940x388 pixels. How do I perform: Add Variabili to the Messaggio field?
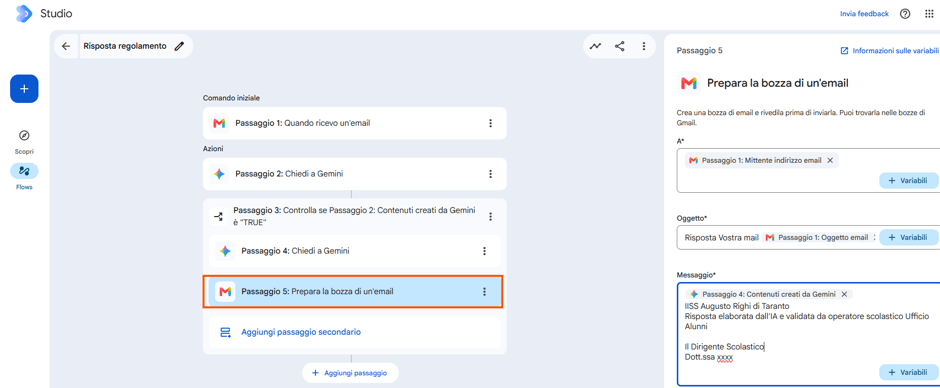(x=908, y=372)
